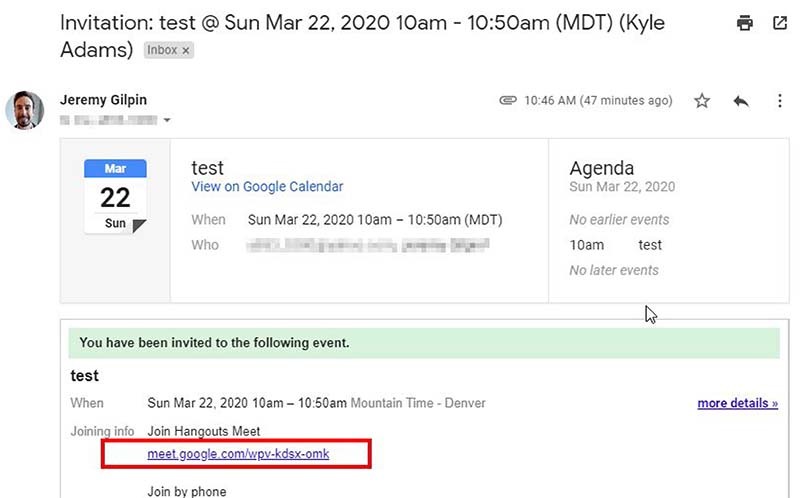800x498 pixels.
Task: Expand sender details dropdown arrow
Action: 168,121
